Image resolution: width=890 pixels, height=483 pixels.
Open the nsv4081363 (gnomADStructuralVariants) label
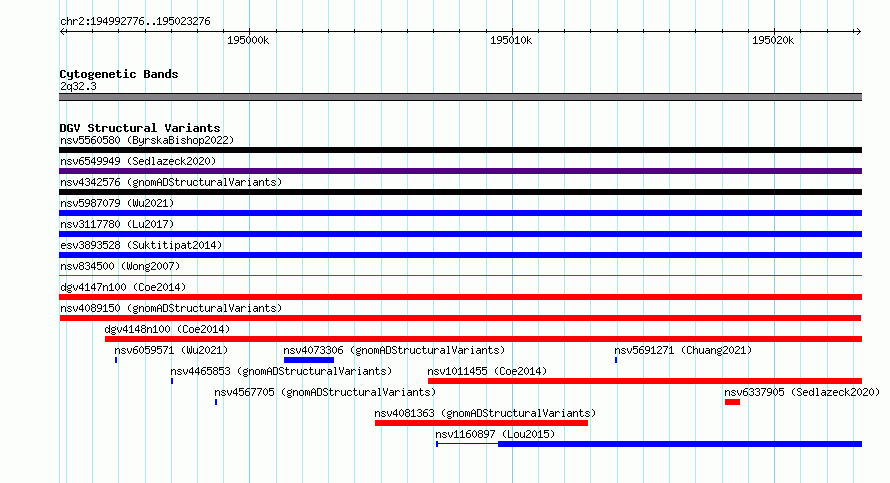(x=485, y=413)
